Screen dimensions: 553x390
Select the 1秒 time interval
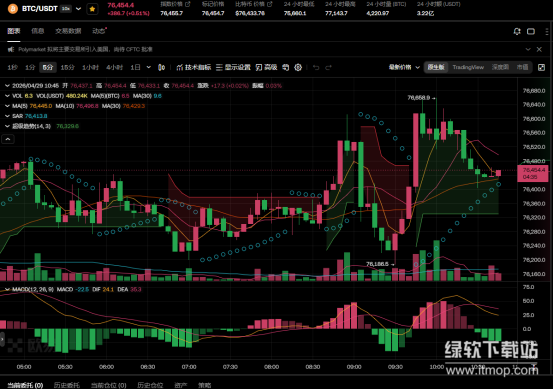pos(13,67)
